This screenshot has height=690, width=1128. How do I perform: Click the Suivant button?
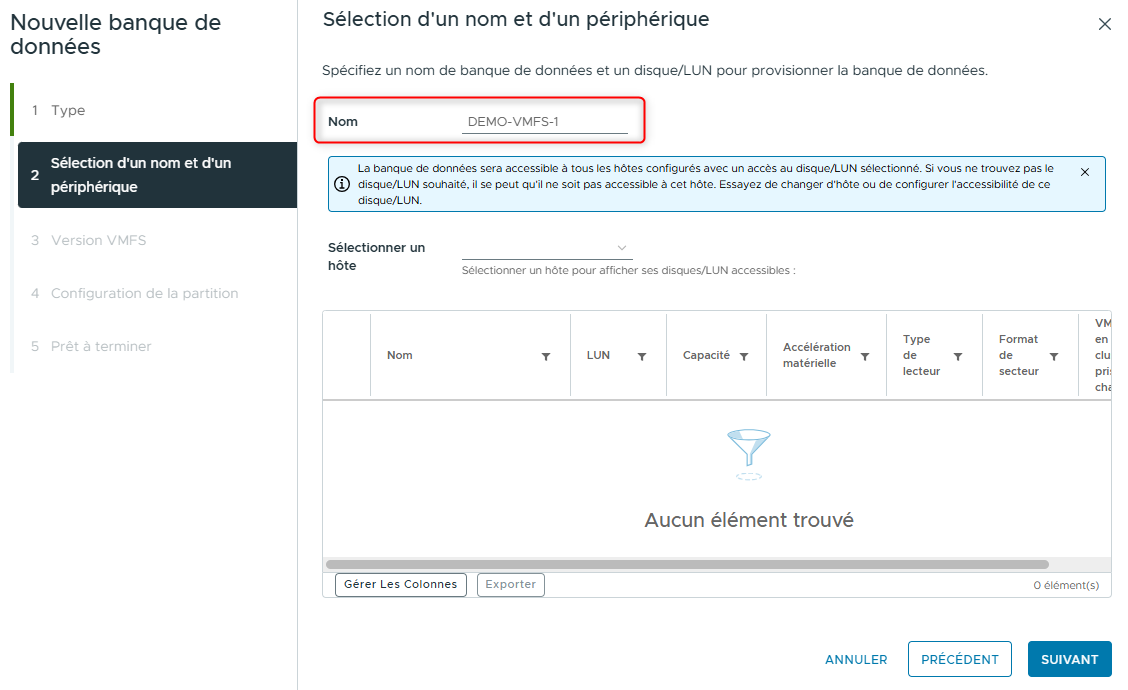[x=1069, y=659]
